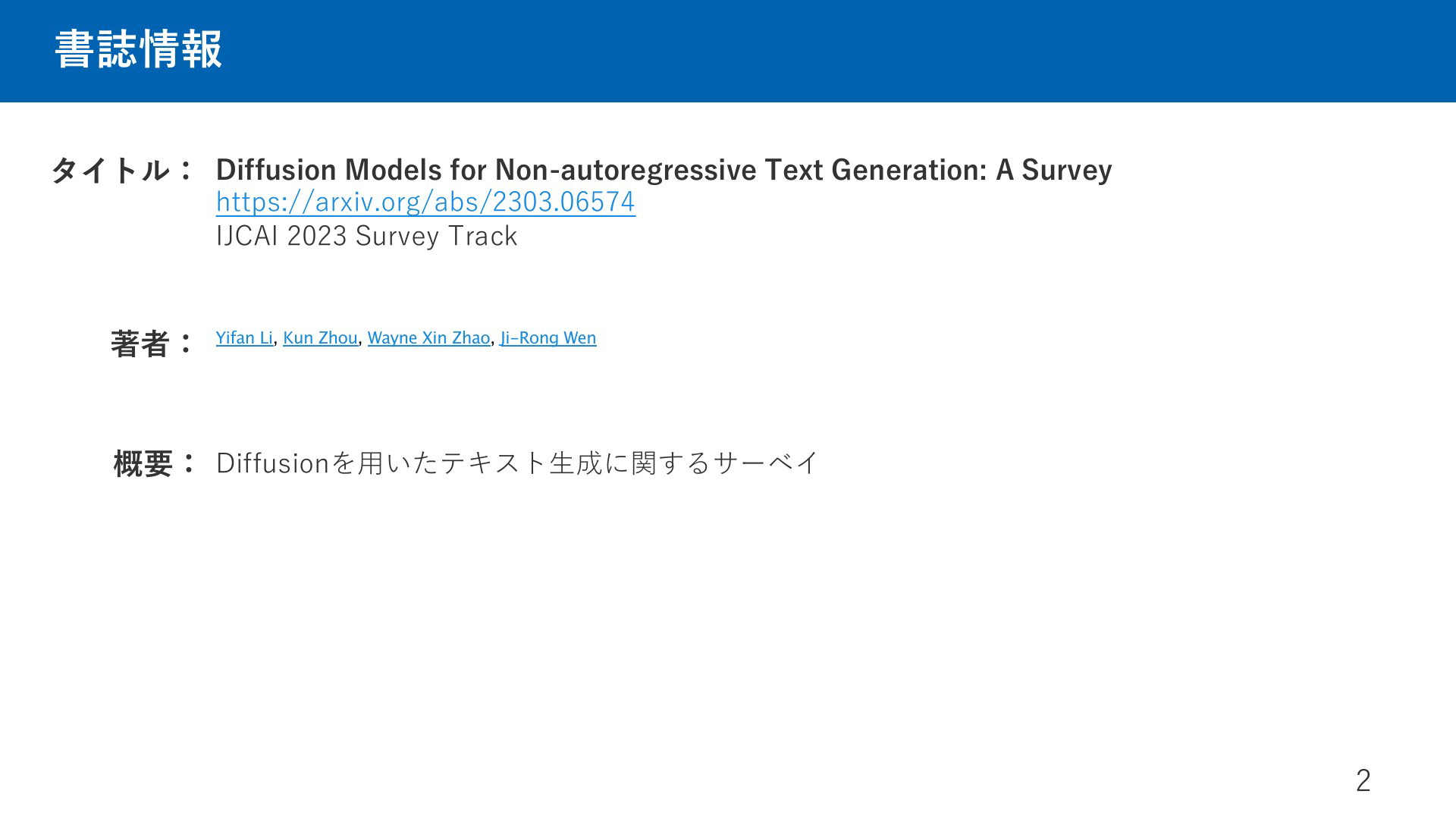Click the word 'Models' in the bold title
The image size is (1456, 819).
[393, 170]
